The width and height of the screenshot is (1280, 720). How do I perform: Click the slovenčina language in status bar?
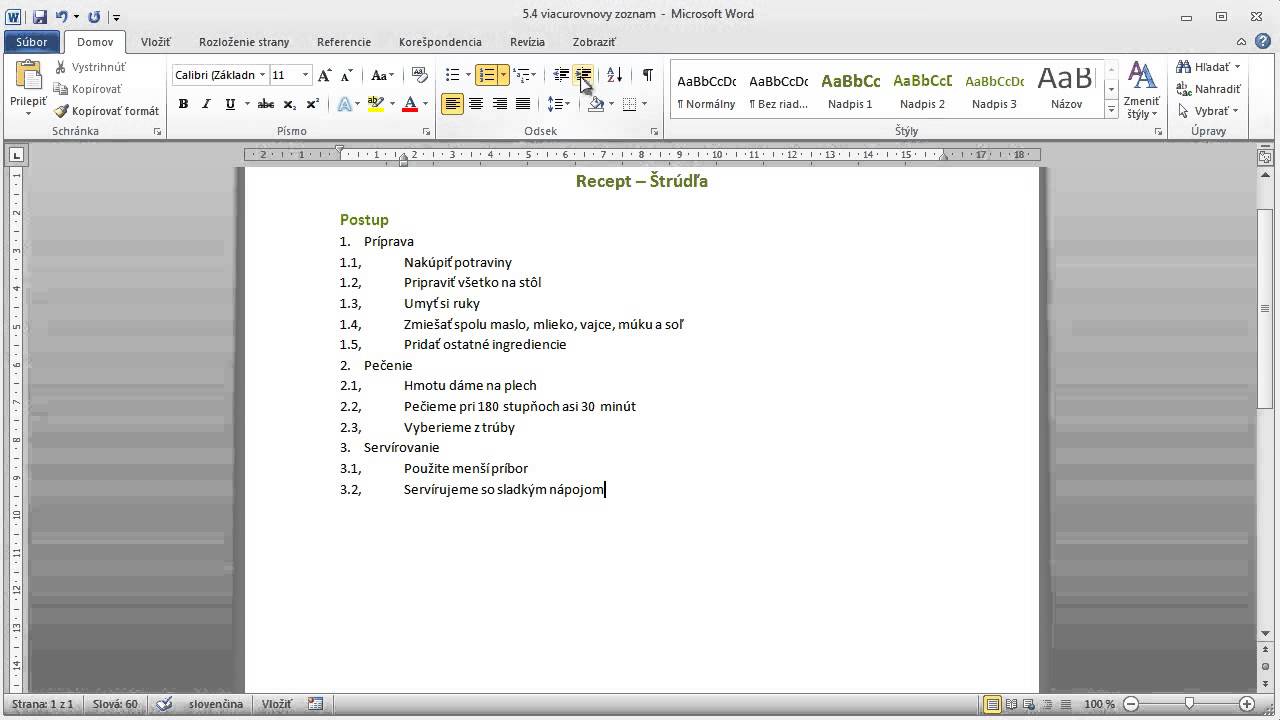click(x=216, y=704)
